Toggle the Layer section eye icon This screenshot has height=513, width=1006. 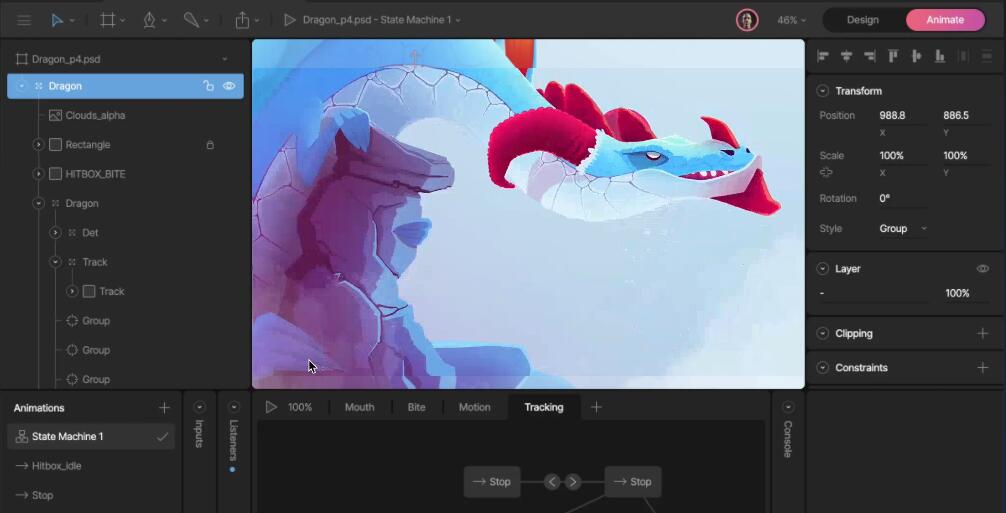[982, 269]
